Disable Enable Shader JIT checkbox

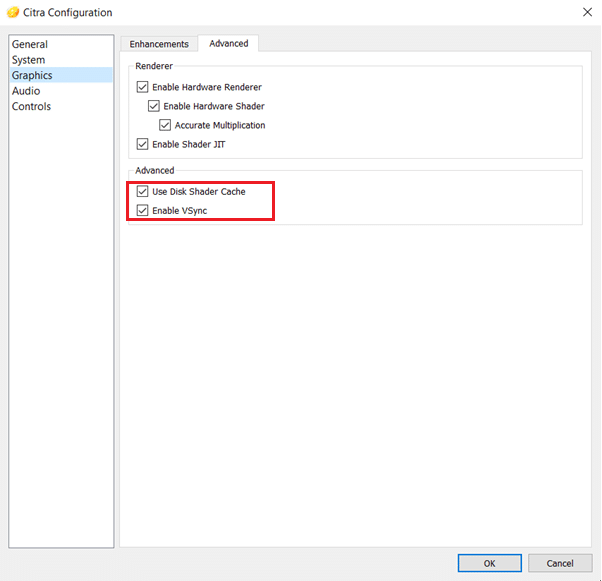(x=142, y=144)
